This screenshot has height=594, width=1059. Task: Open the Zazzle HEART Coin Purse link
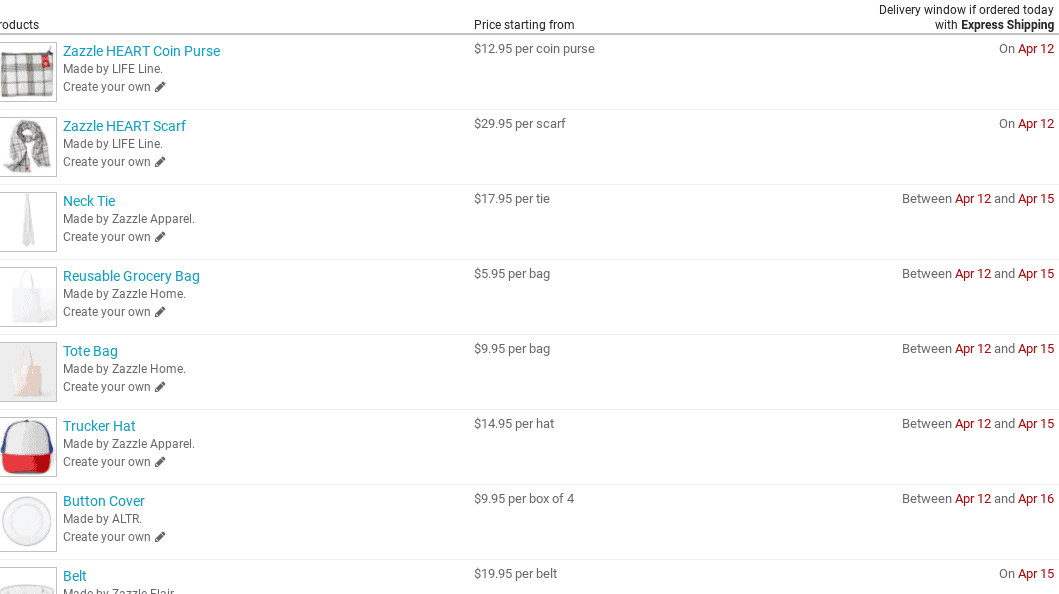click(x=141, y=51)
